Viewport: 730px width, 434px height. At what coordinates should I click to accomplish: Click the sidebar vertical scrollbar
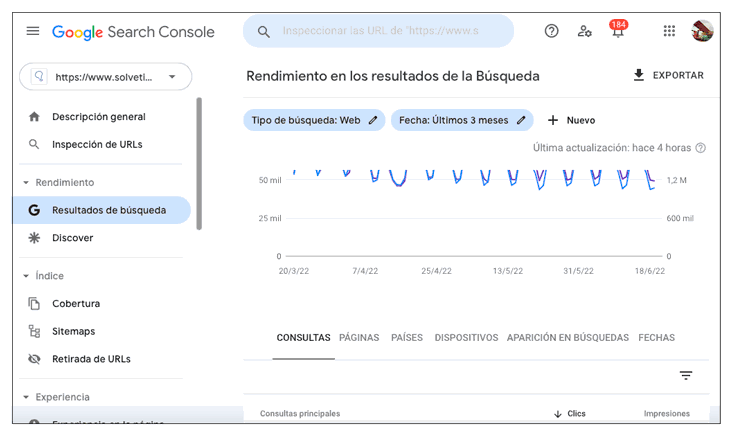199,163
